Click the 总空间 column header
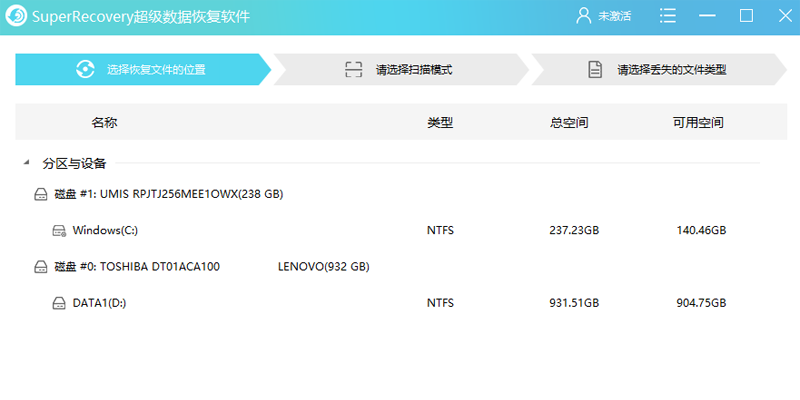800x400 pixels. click(x=569, y=122)
